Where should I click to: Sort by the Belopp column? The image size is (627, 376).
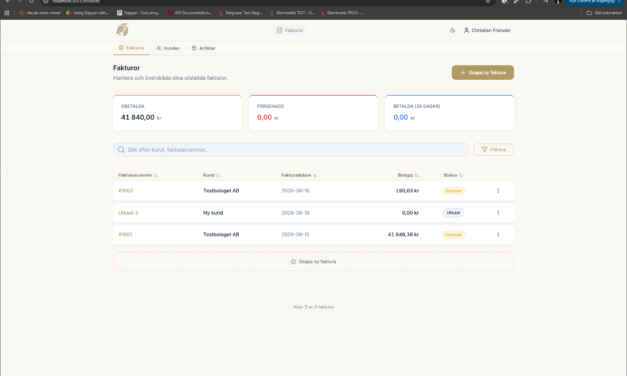[x=408, y=175]
